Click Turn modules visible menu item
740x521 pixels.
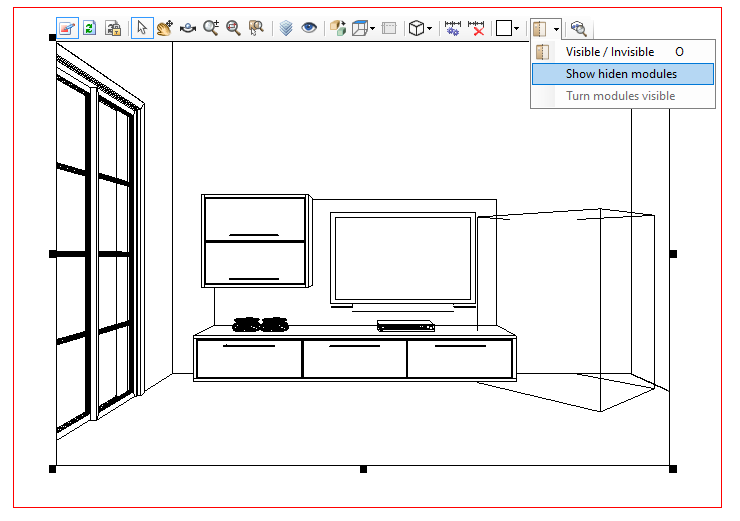pyautogui.click(x=623, y=96)
